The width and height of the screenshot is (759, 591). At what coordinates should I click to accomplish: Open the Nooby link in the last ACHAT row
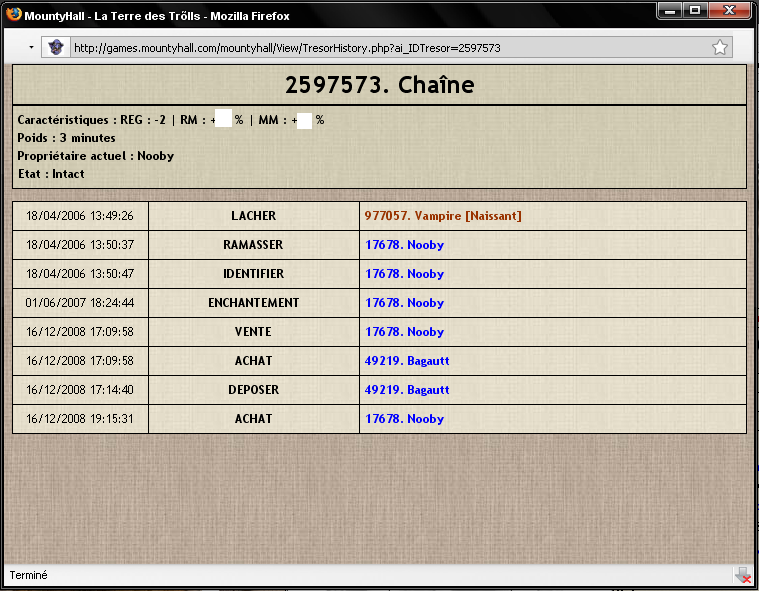coord(404,419)
